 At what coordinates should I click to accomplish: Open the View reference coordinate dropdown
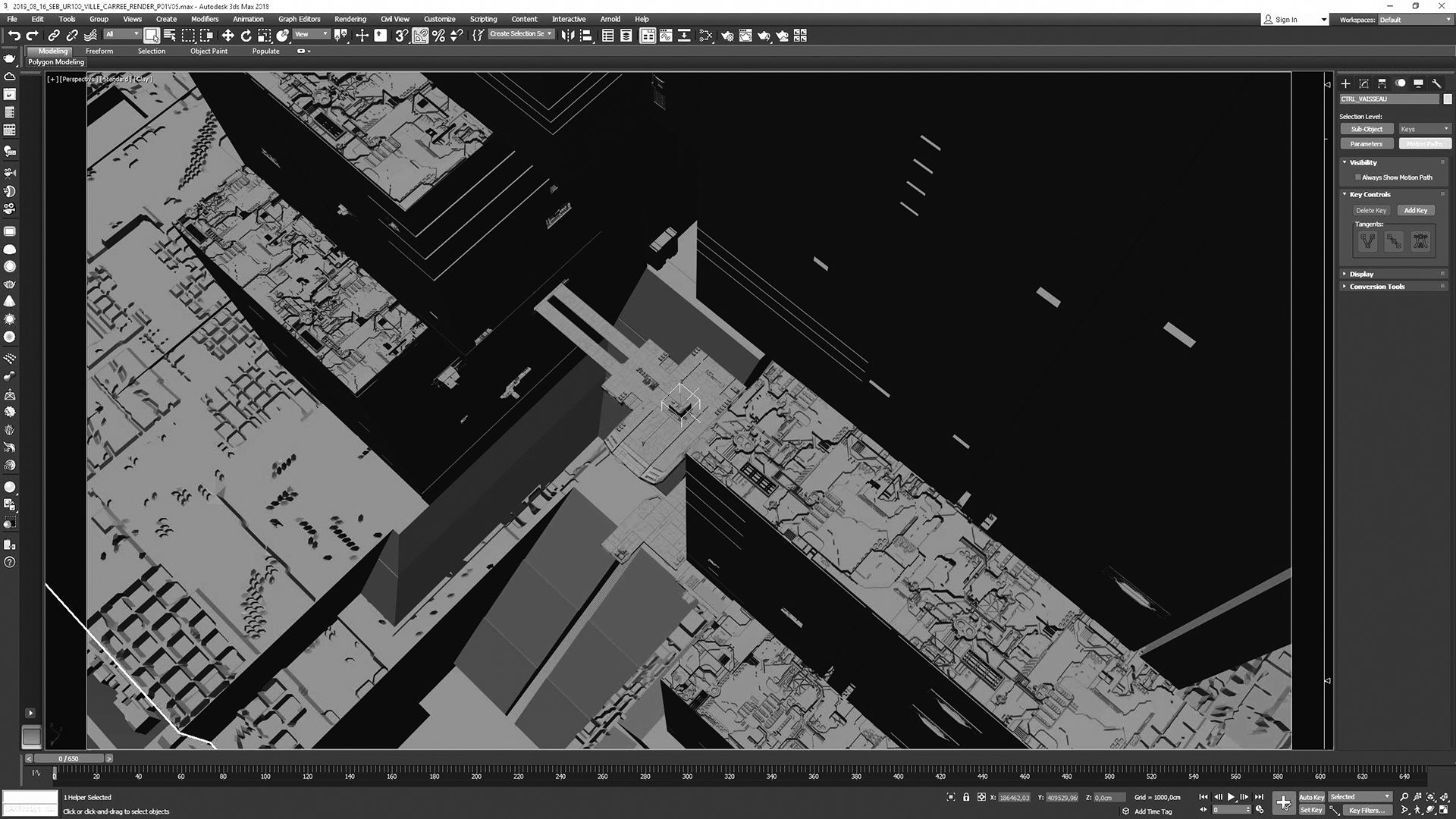tap(311, 34)
